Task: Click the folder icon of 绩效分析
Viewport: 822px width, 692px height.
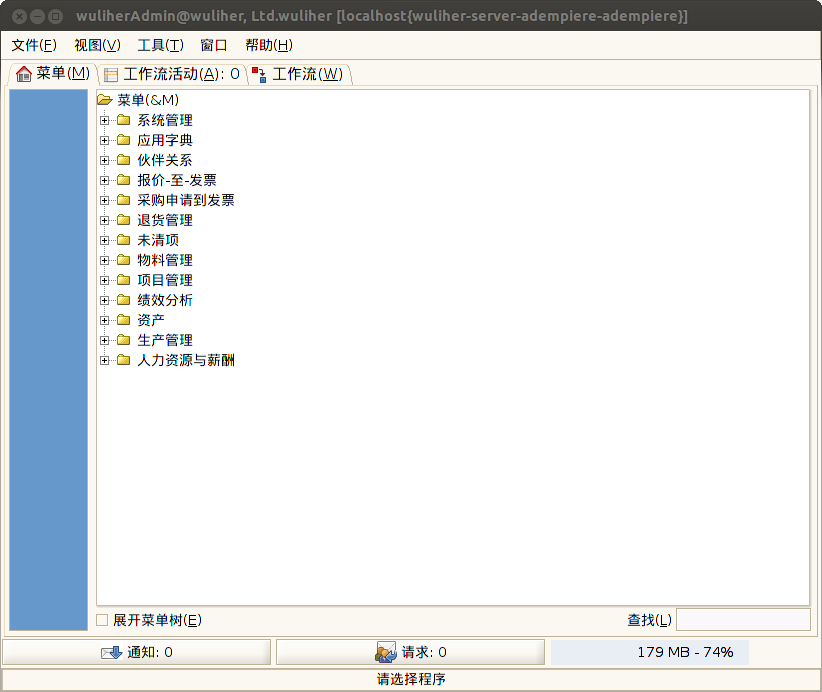Action: point(124,300)
